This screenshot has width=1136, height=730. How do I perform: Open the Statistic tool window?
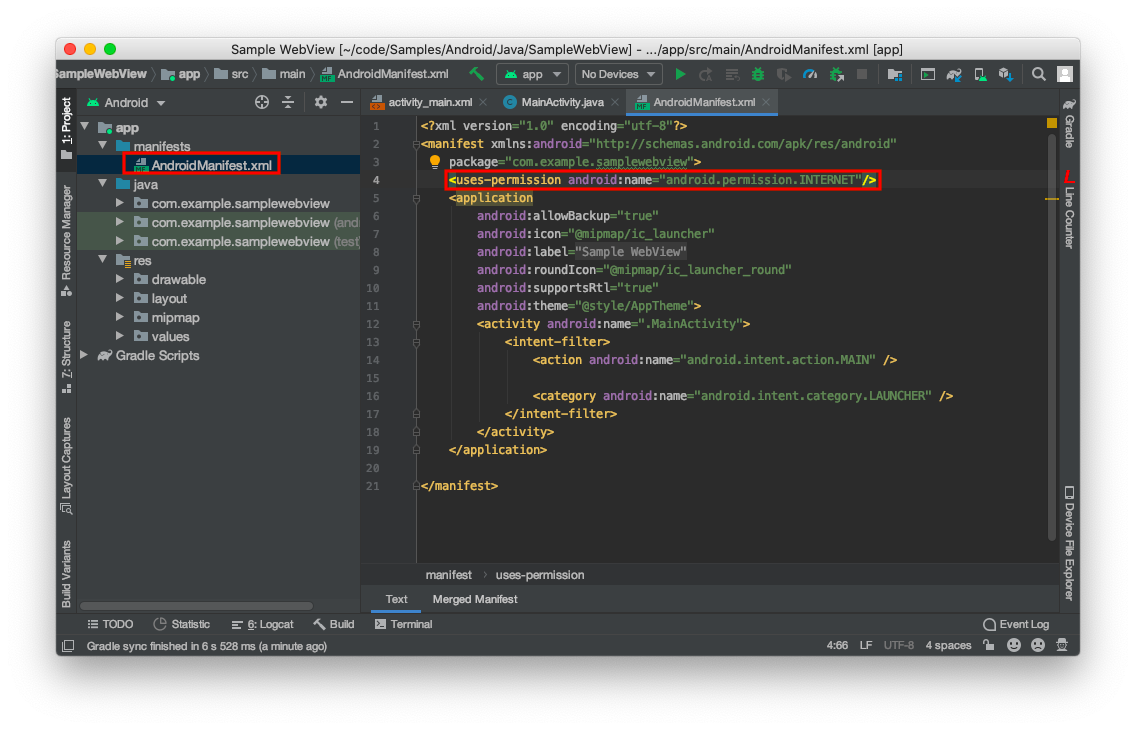(x=182, y=624)
